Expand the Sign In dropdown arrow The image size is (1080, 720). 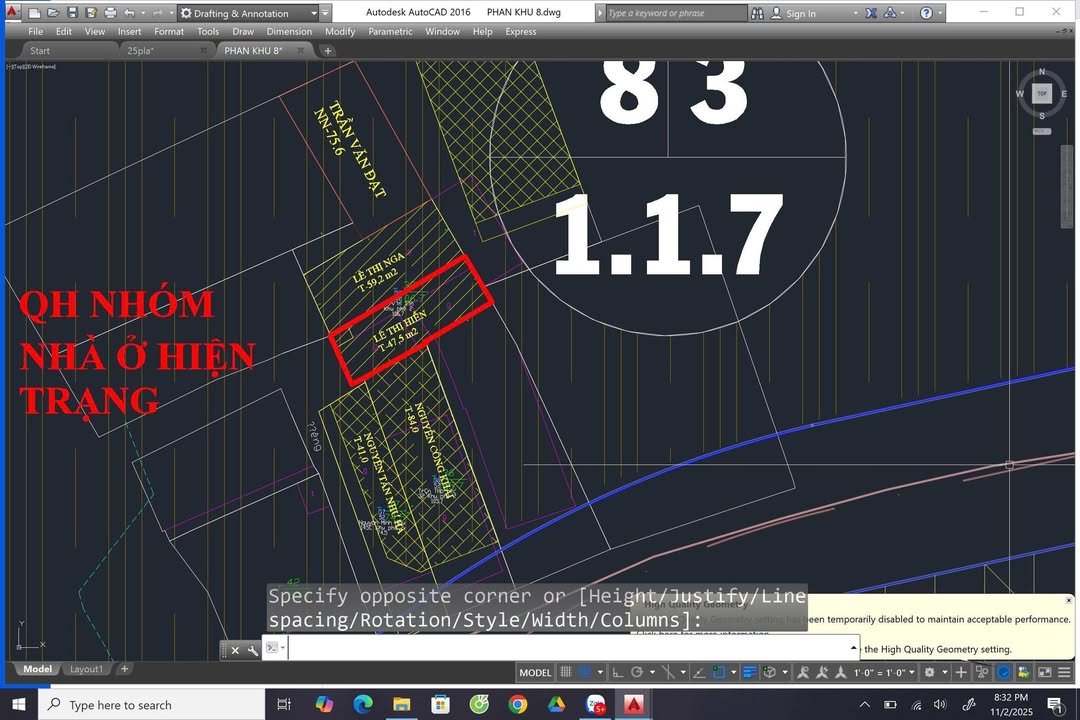[826, 13]
